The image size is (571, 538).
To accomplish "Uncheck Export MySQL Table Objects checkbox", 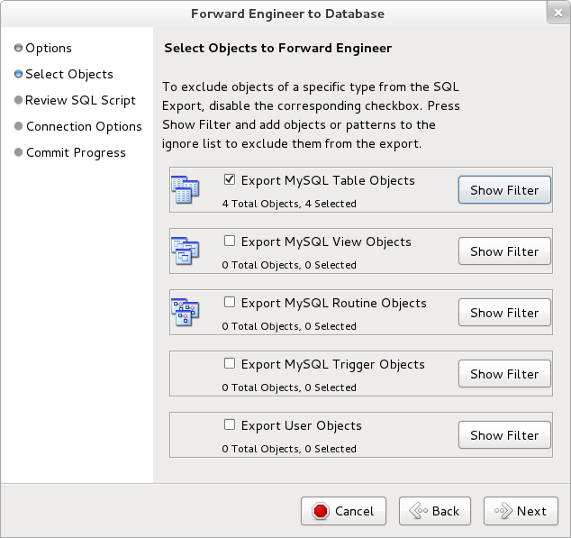I will point(229,180).
